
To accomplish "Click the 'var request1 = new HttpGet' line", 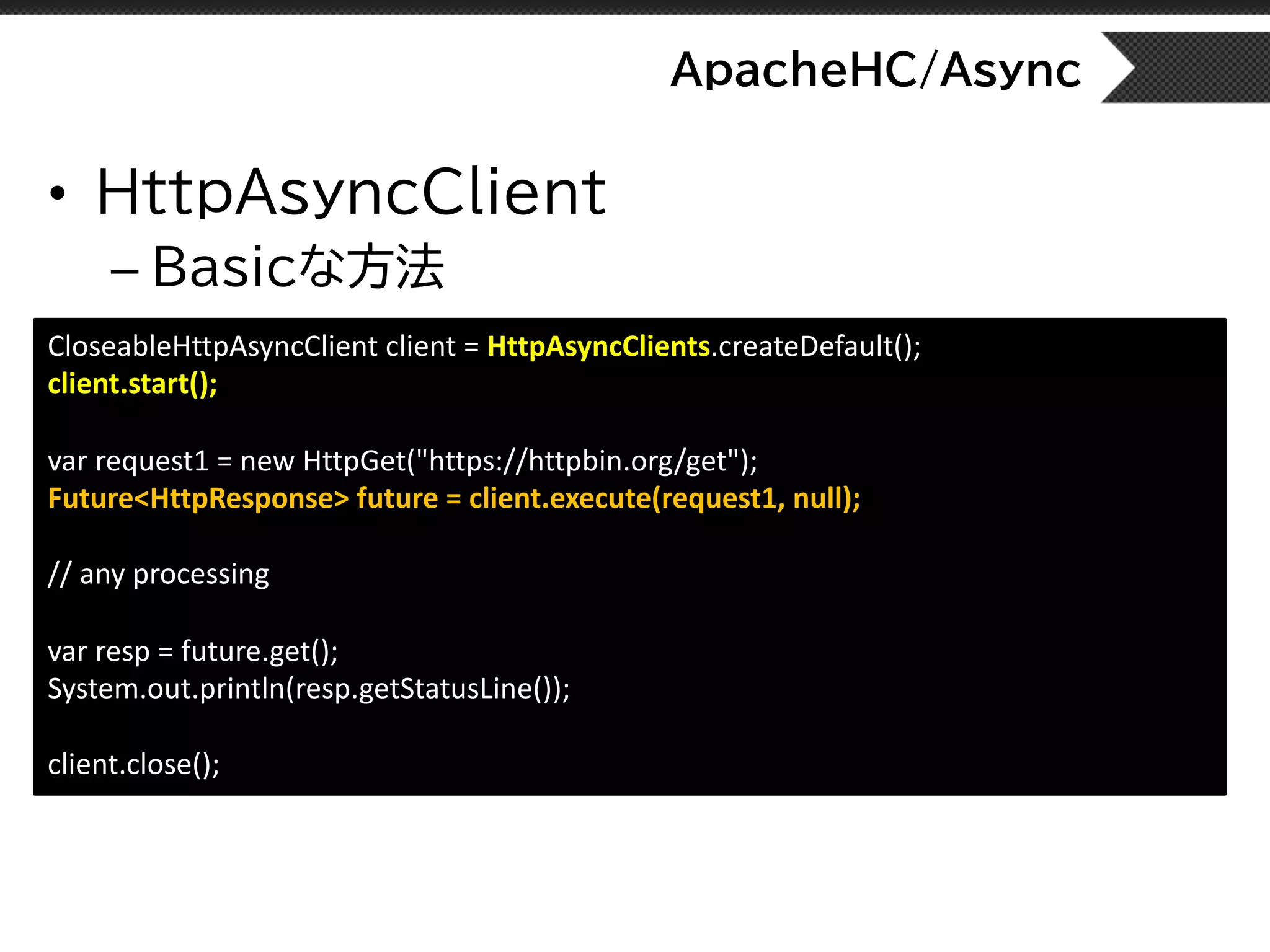I will 402,461.
